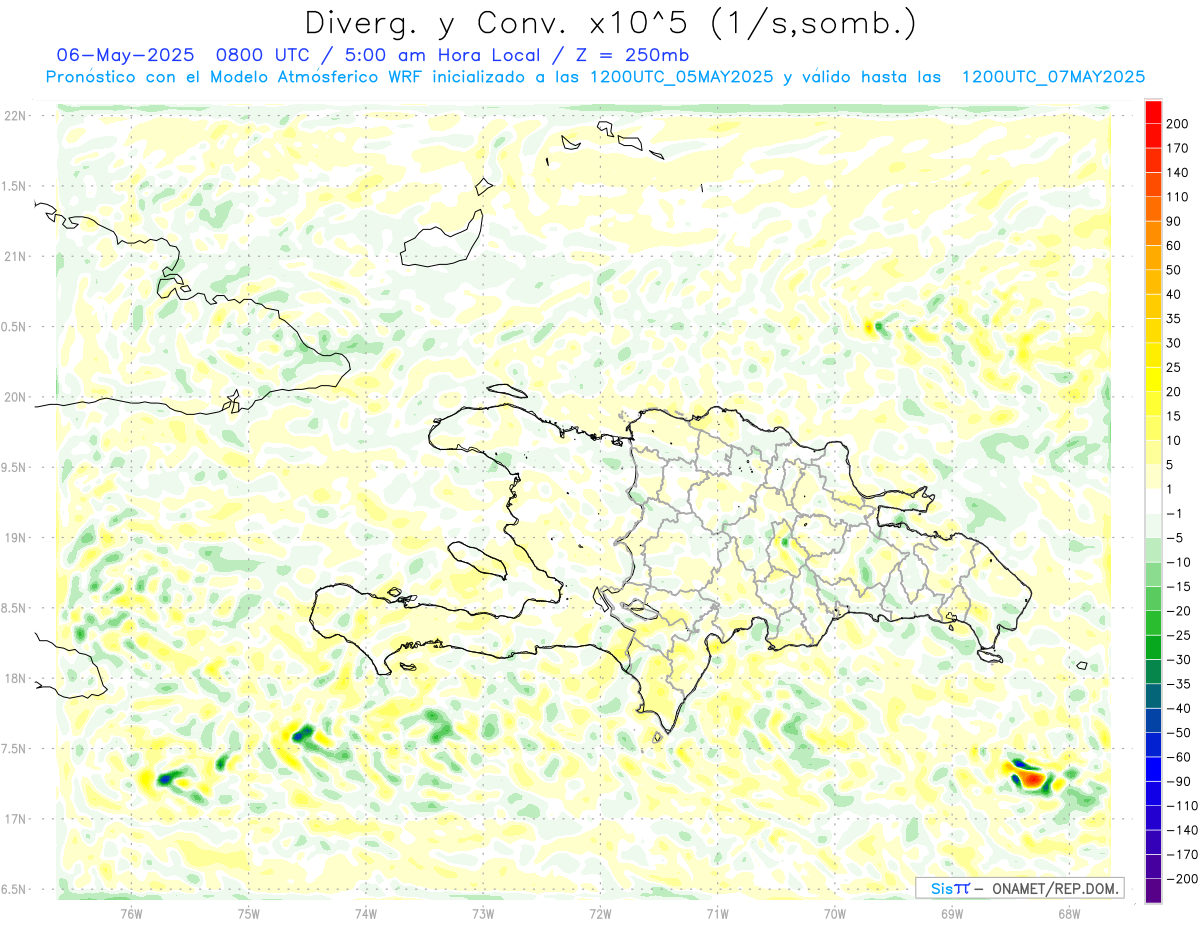
Task: Click the colorbar value '-20'
Action: point(1181,611)
